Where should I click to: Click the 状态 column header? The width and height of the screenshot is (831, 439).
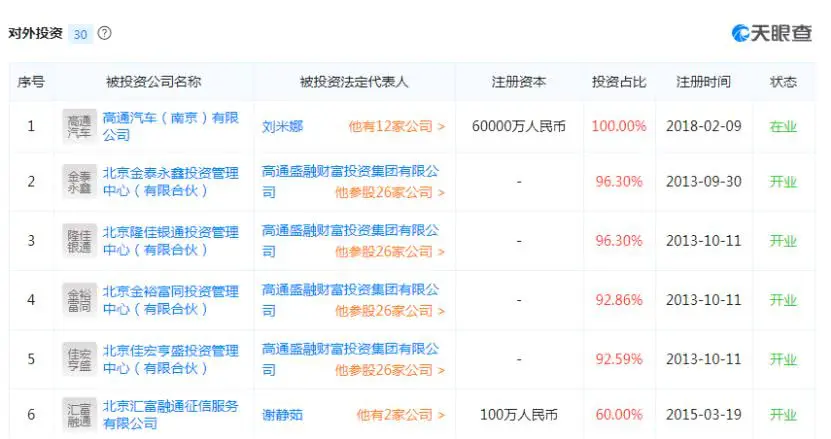click(783, 82)
